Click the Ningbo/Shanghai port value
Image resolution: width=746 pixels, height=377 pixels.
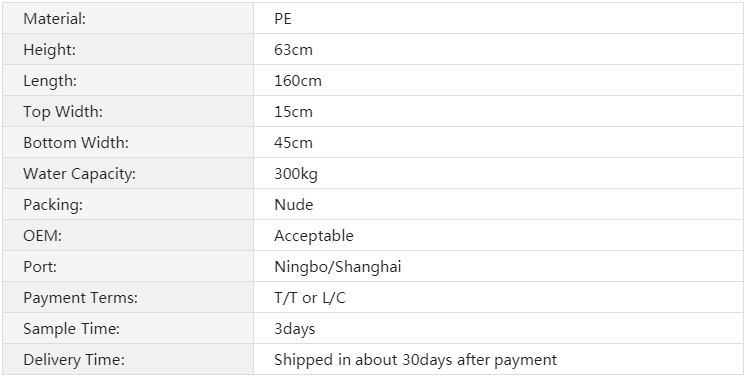coord(338,267)
